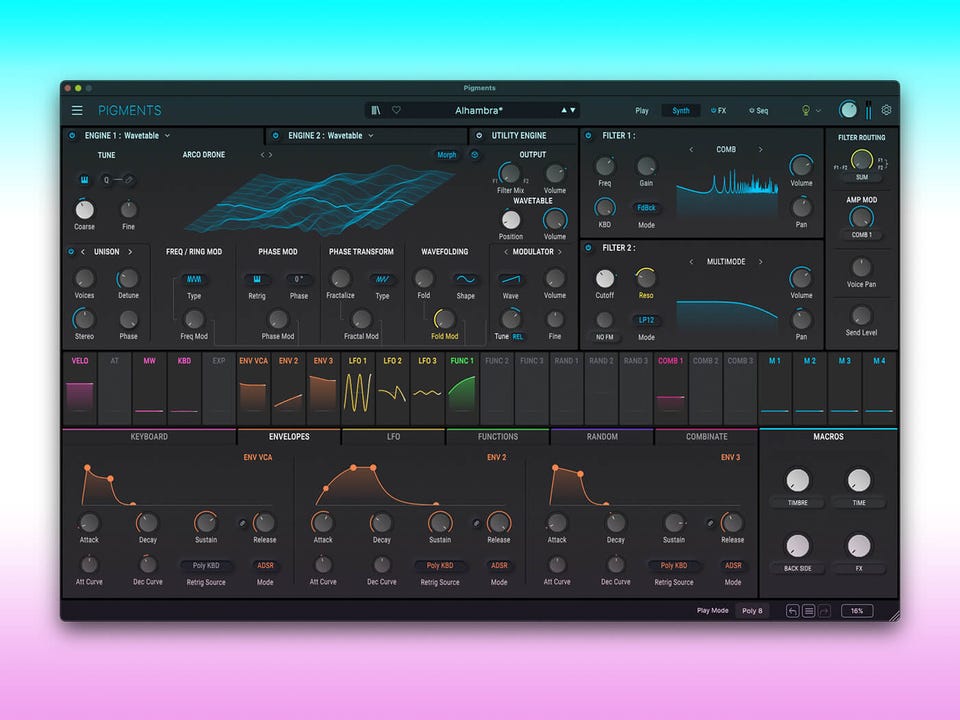Select previous filter type before MULTIMODE

tap(691, 261)
